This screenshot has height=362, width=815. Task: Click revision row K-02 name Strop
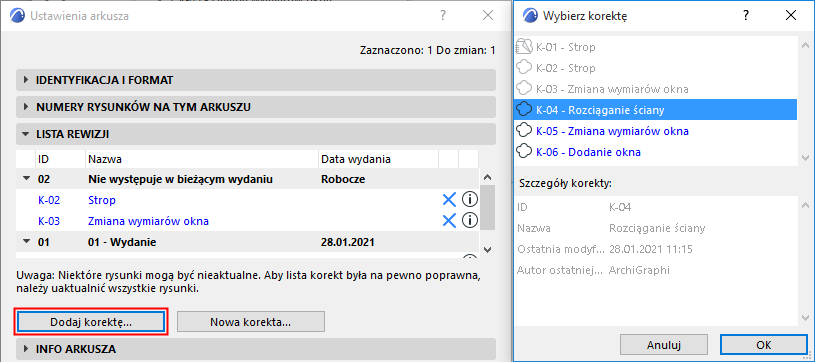(102, 200)
